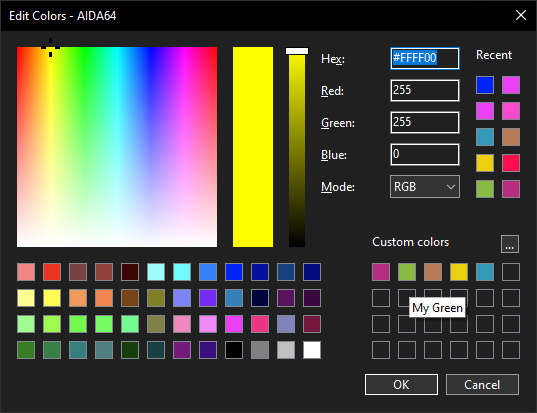Select the Hex value input field
Image resolution: width=537 pixels, height=413 pixels.
coord(425,58)
